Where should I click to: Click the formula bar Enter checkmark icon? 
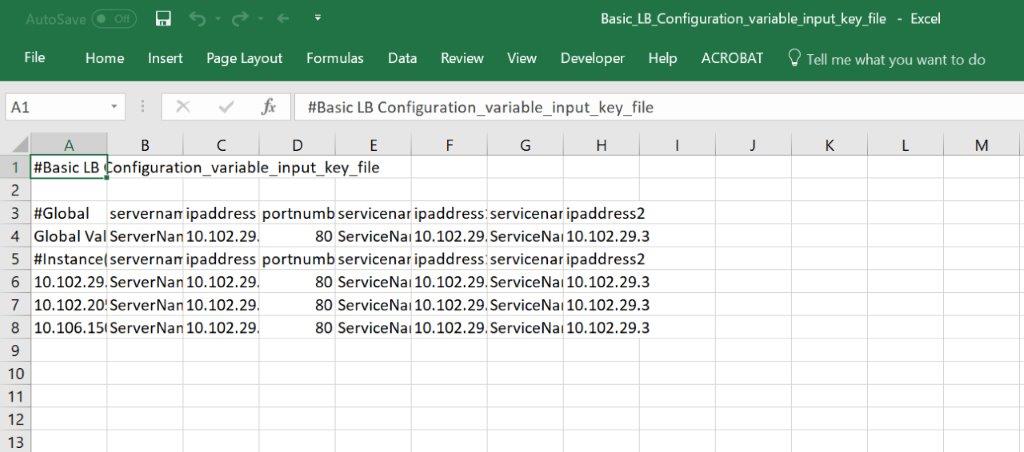click(226, 107)
